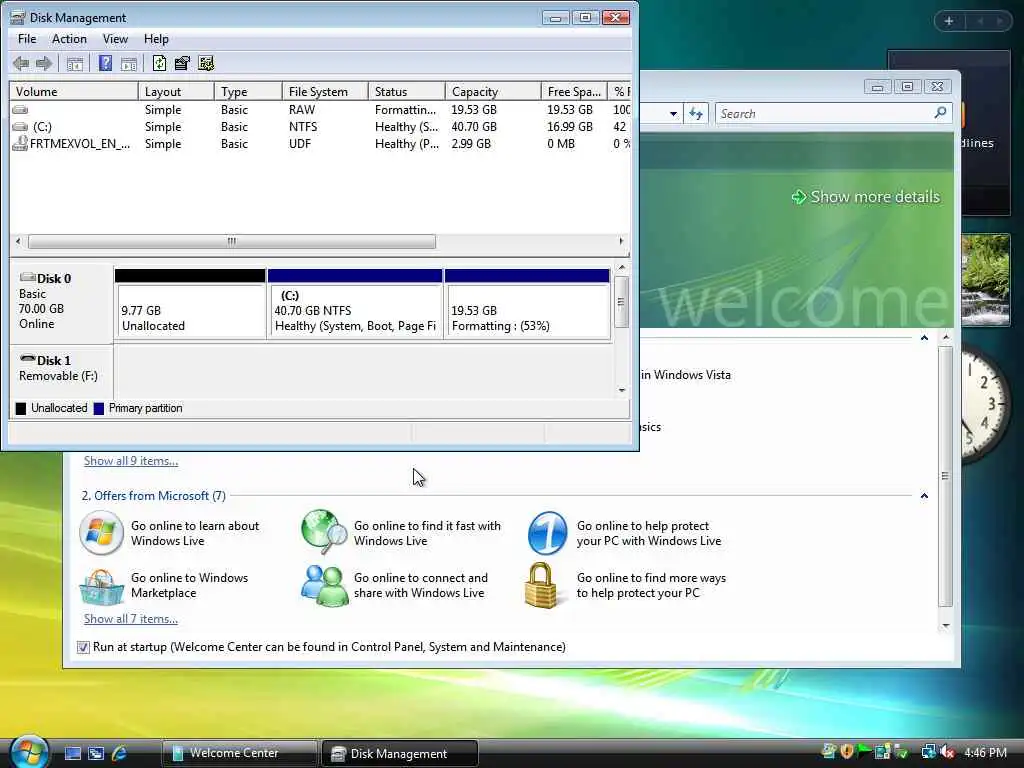
Task: Sort by Capacity column header
Action: point(493,91)
